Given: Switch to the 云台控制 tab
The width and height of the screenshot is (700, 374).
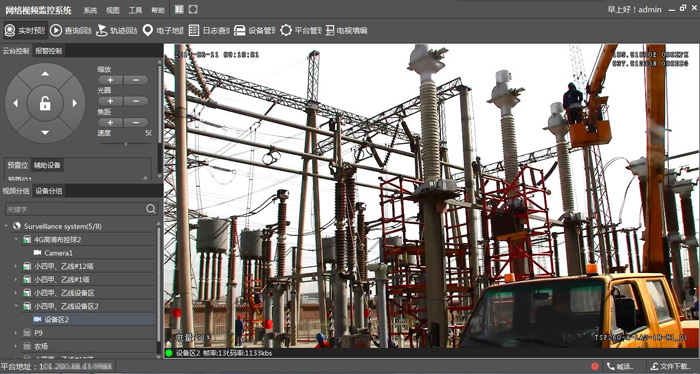Looking at the screenshot, I should [x=16, y=50].
